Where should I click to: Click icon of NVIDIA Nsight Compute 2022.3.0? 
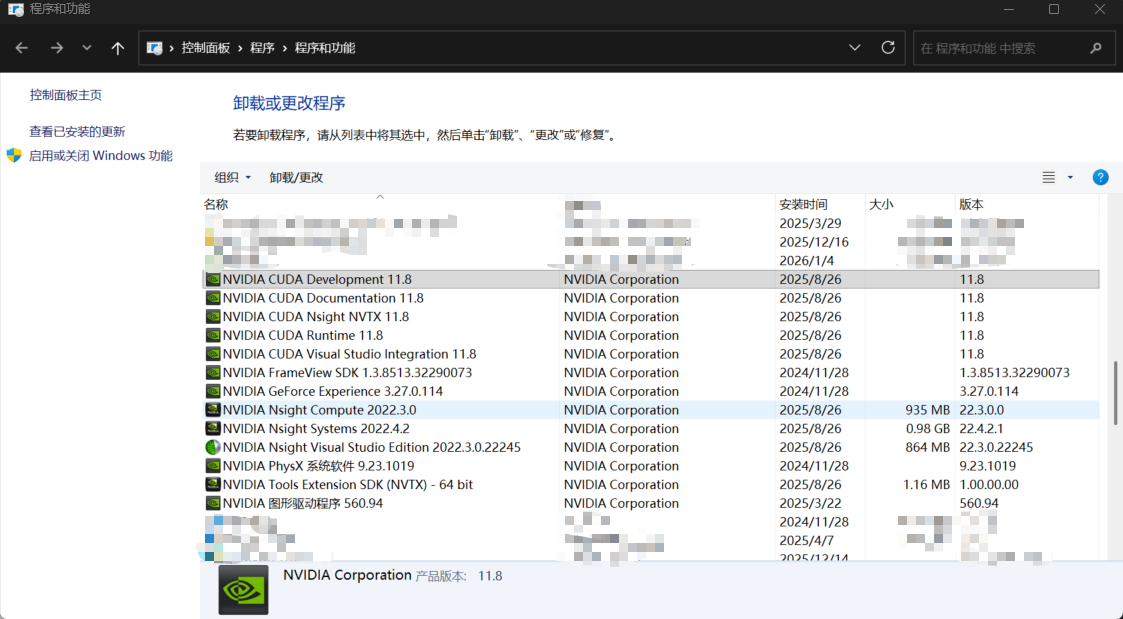click(x=213, y=410)
